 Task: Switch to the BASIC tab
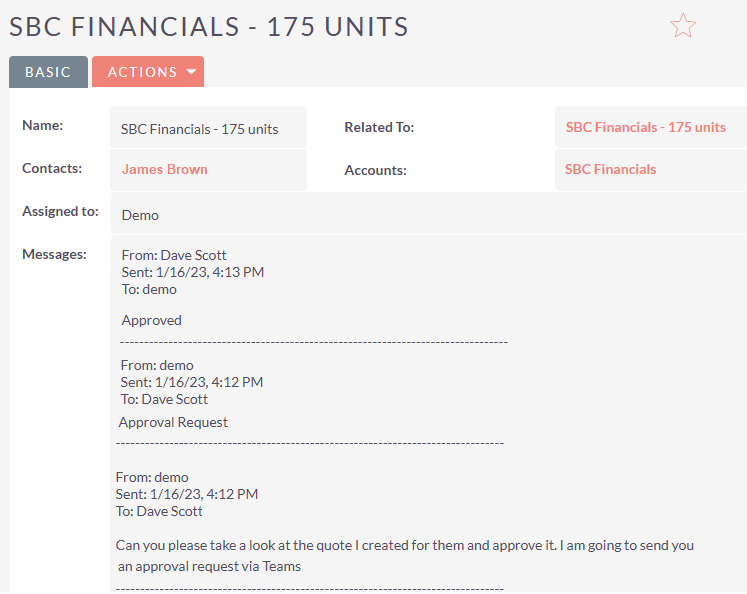pyautogui.click(x=48, y=72)
